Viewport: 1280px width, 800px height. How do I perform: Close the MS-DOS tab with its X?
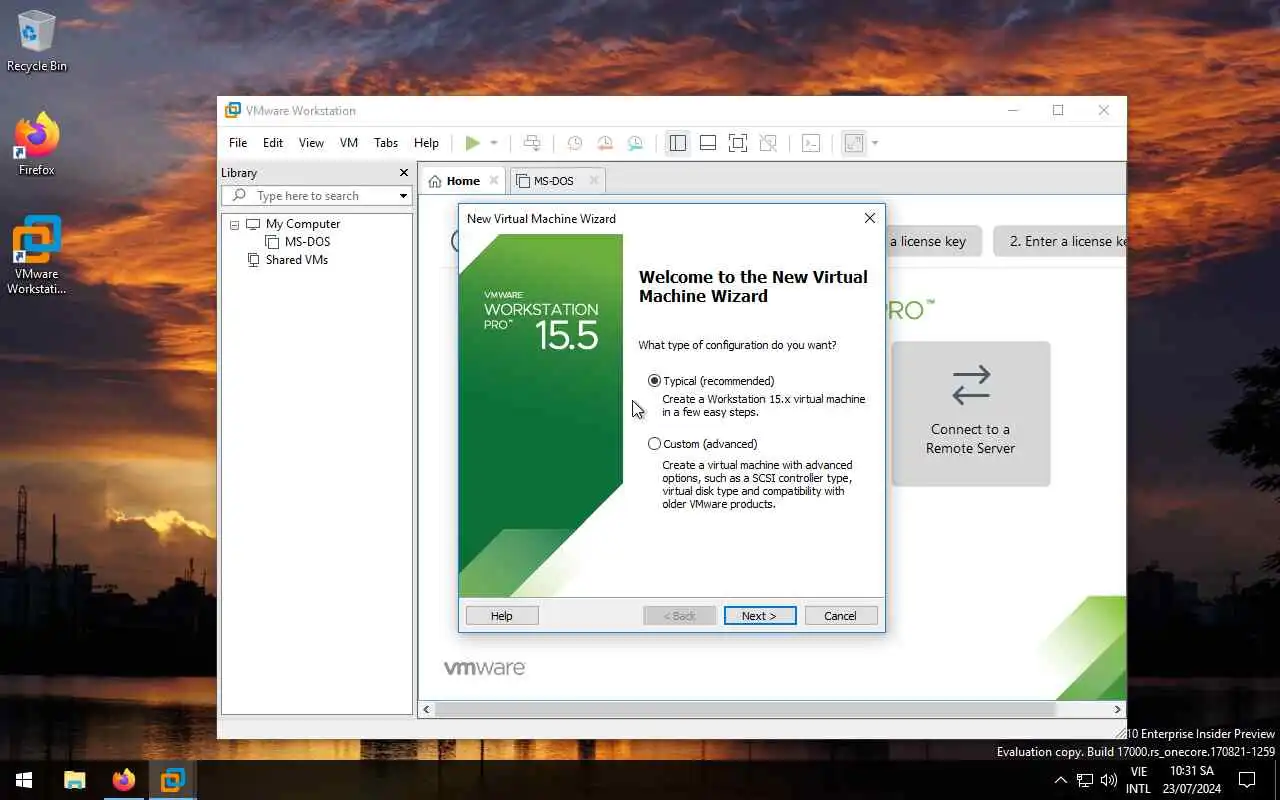pyautogui.click(x=594, y=181)
